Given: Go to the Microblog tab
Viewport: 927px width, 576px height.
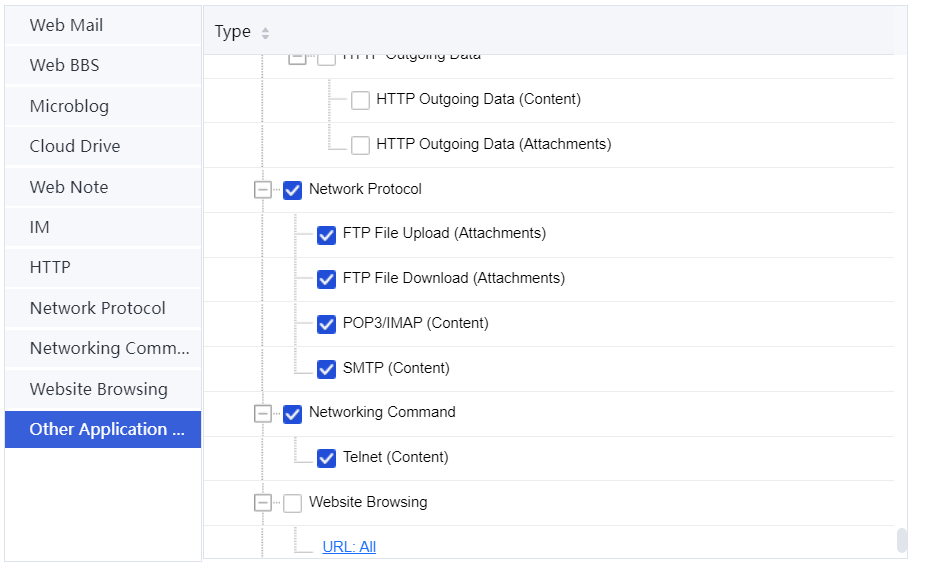Looking at the screenshot, I should pos(69,106).
